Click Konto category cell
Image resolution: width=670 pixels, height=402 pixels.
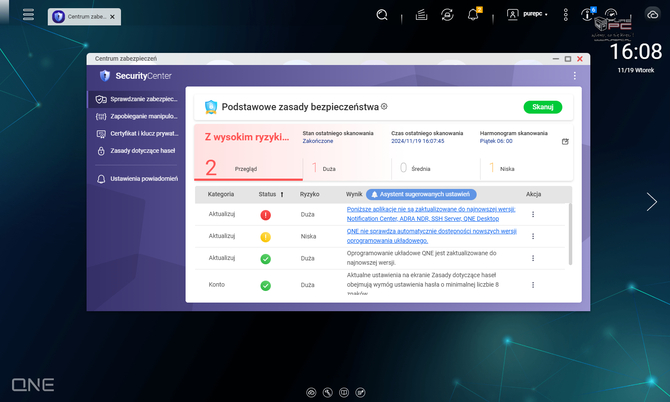click(217, 285)
